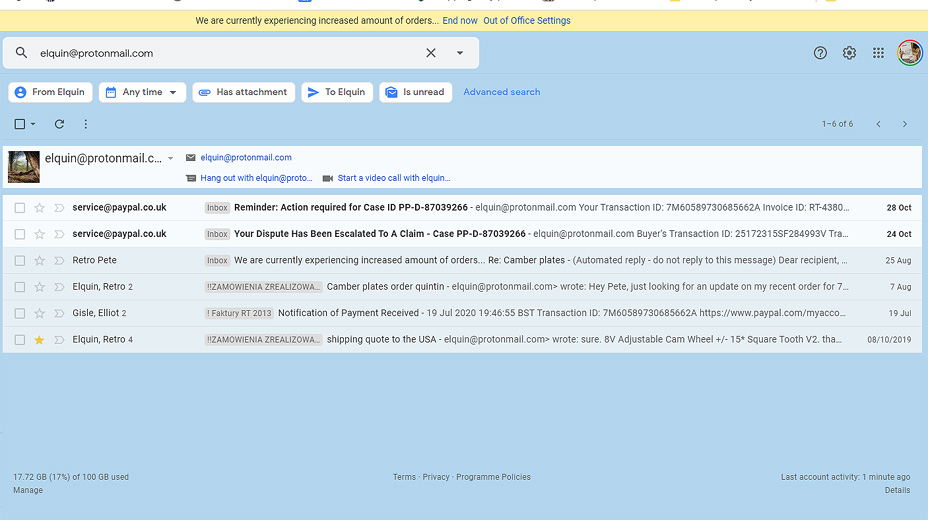The width and height of the screenshot is (928, 520).
Task: Open the blue elquin@protonmail.com email link
Action: click(246, 158)
